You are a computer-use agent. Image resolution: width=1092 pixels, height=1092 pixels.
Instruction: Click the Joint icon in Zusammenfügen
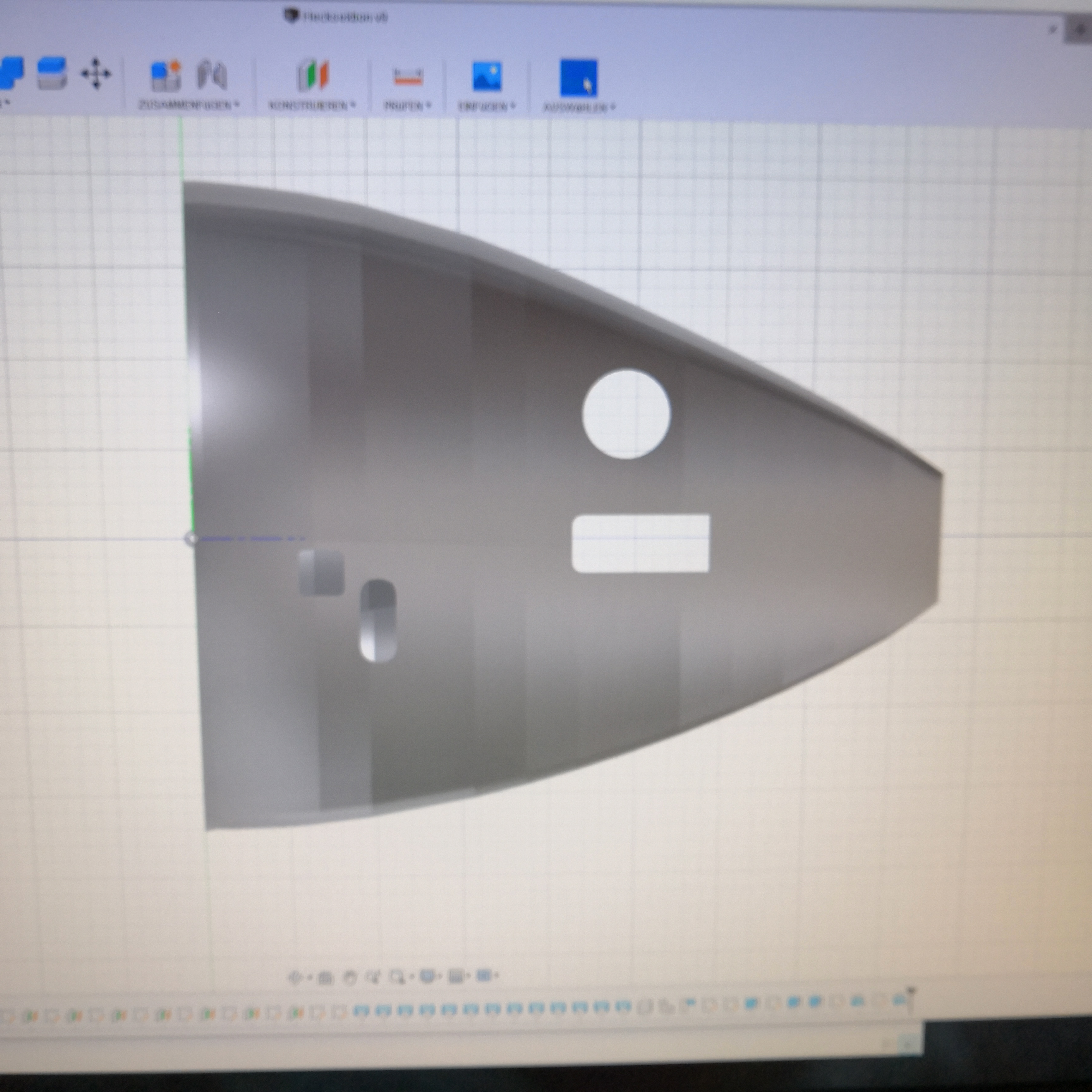pyautogui.click(x=212, y=75)
